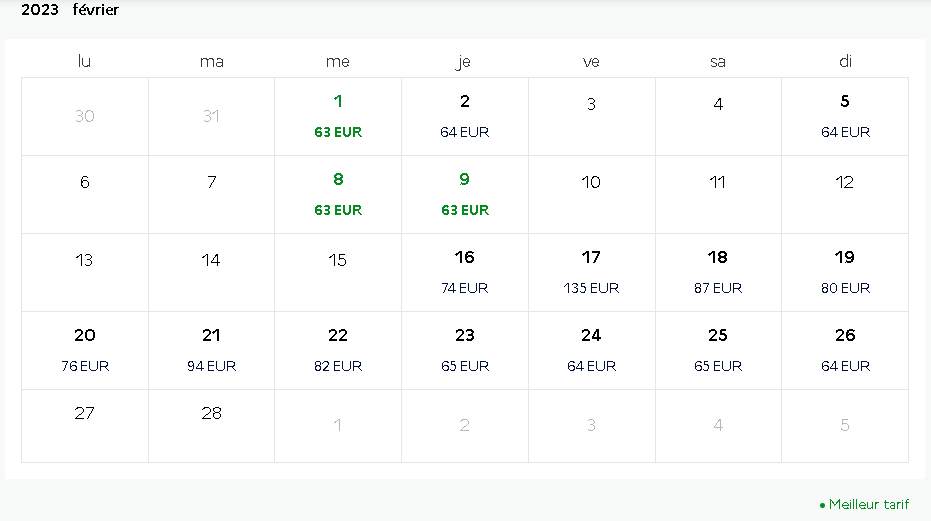The image size is (931, 521).
Task: Choose February 19 at 80 EUR
Action: [845, 273]
